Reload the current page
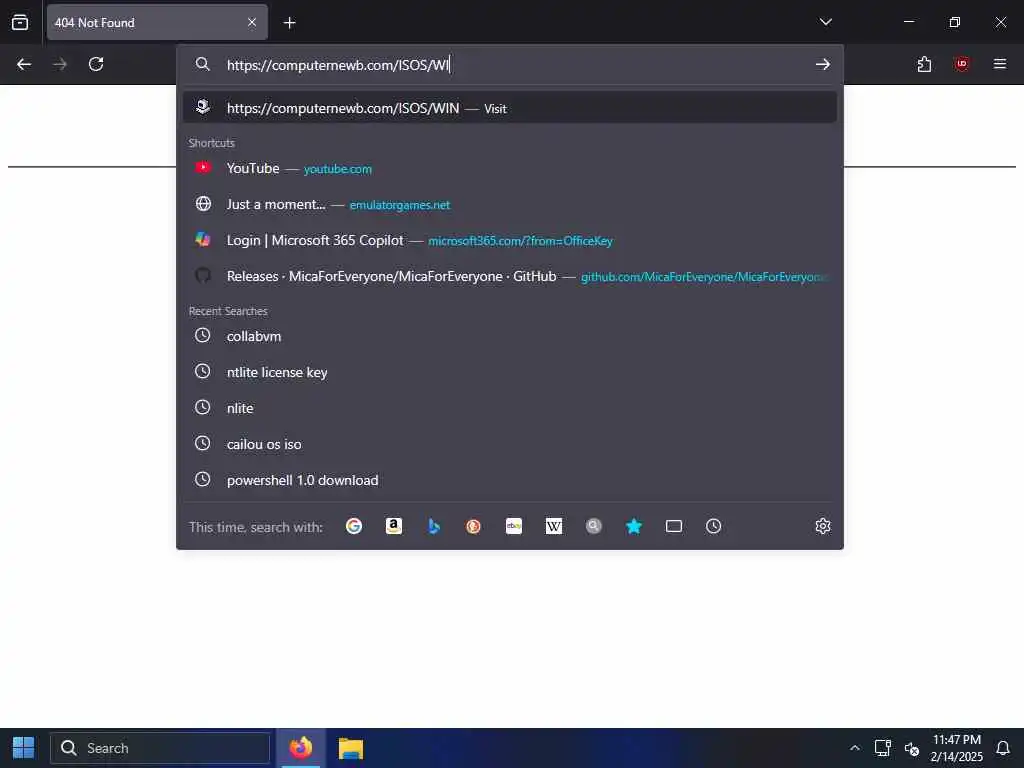Viewport: 1024px width, 768px height. coord(96,64)
